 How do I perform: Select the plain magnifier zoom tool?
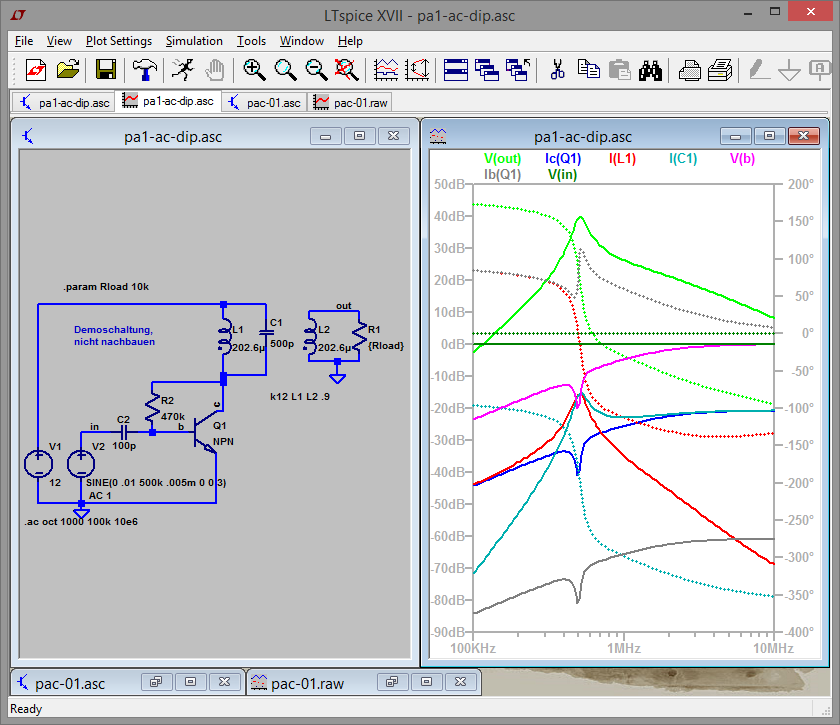(x=285, y=70)
